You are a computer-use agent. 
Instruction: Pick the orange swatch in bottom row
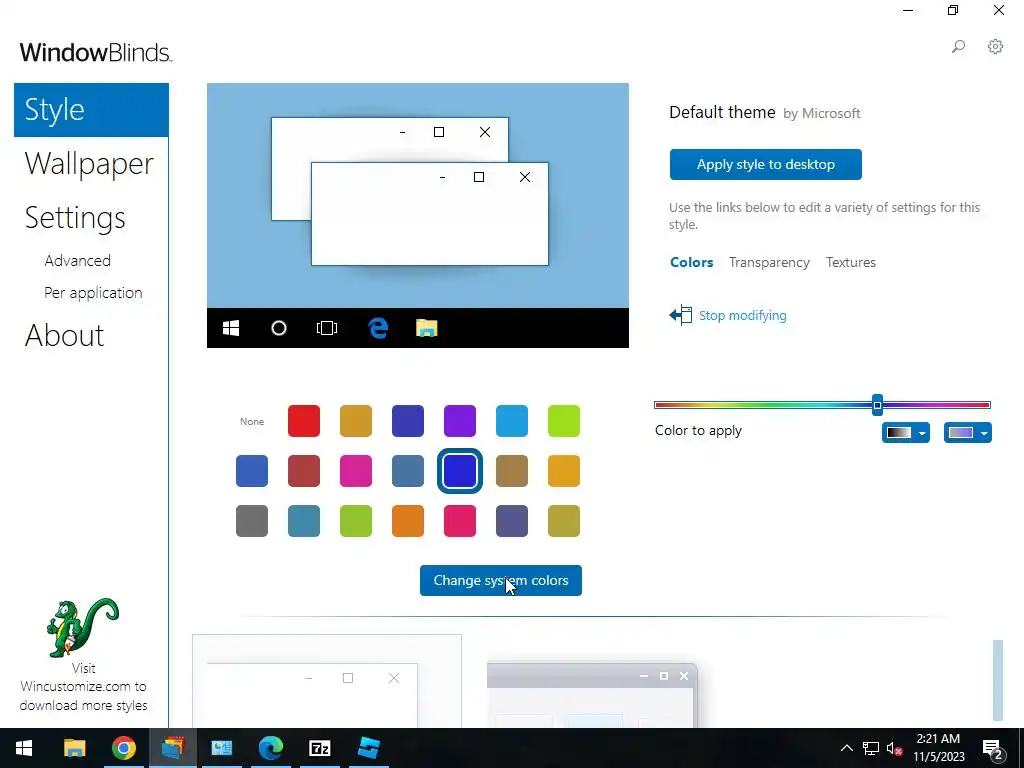click(408, 521)
